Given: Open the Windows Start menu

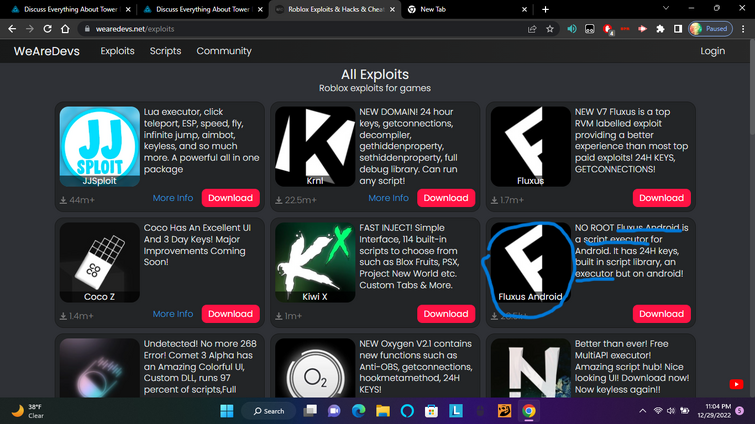Looking at the screenshot, I should click(227, 411).
